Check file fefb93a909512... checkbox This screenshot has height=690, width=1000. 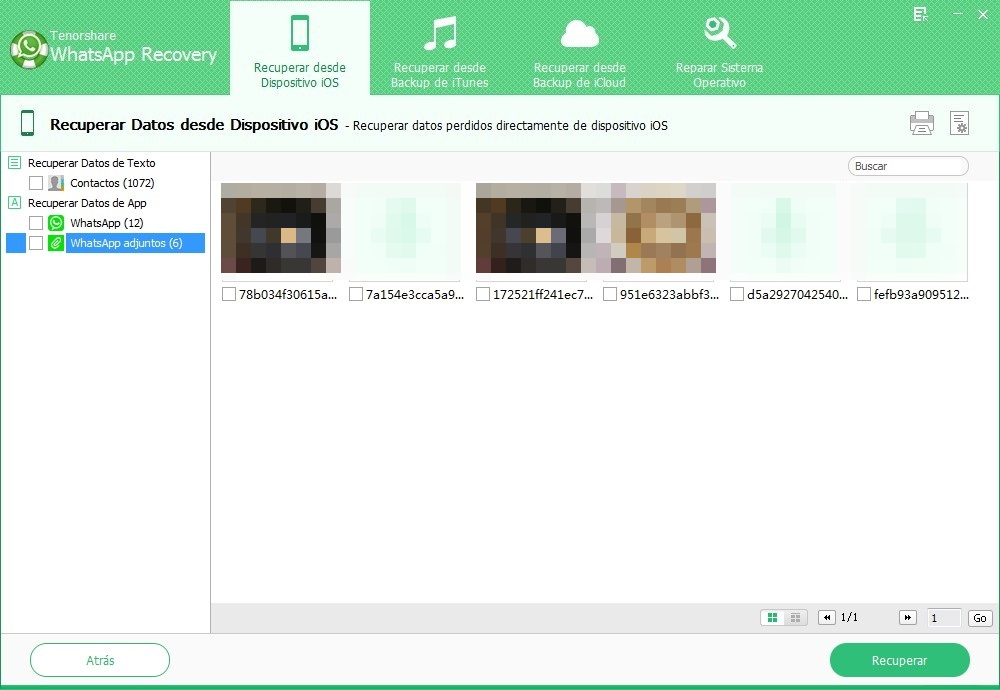(x=864, y=294)
